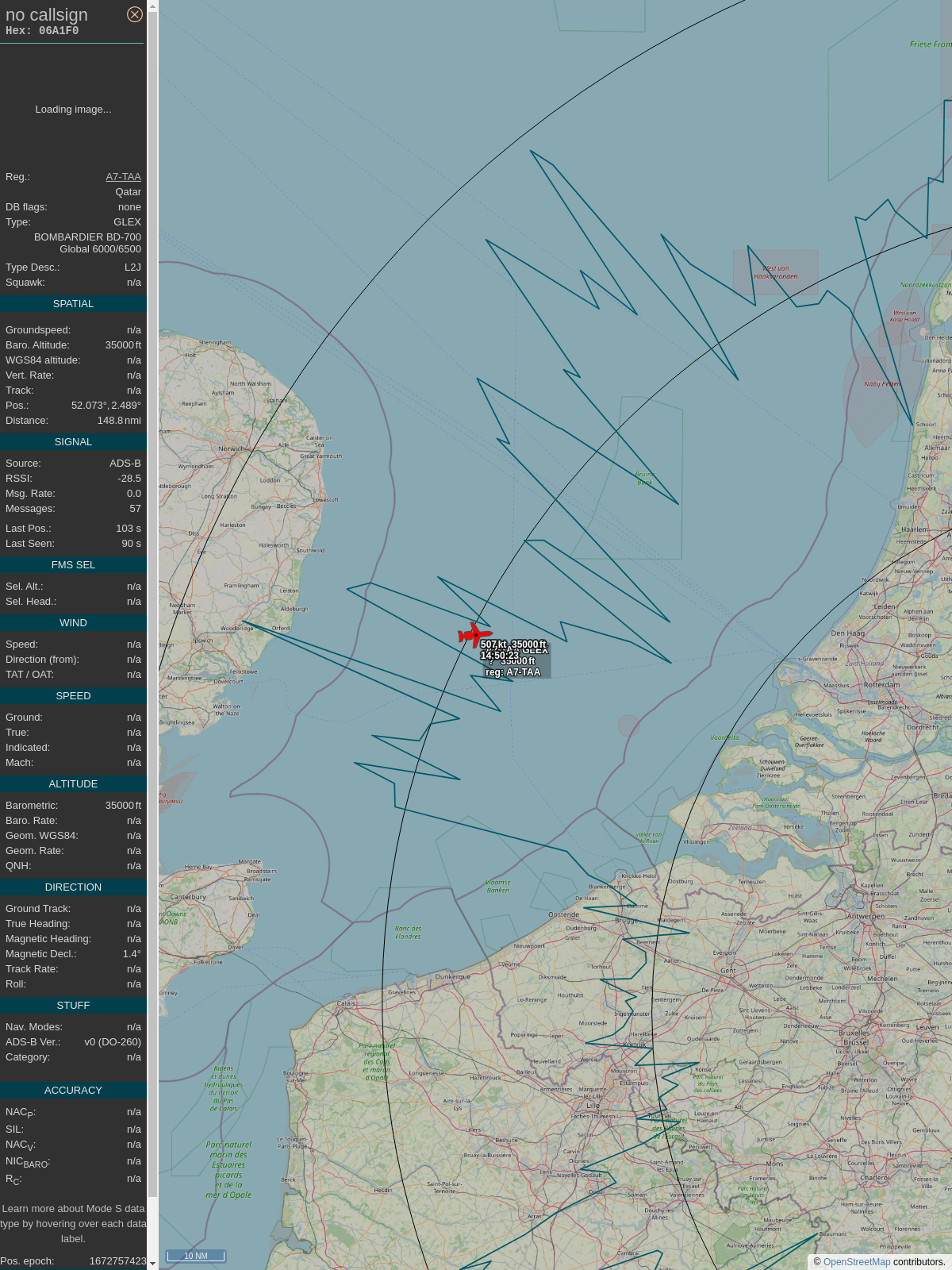This screenshot has width=952, height=1270.
Task: Close the selected aircraft info panel
Action: [135, 14]
